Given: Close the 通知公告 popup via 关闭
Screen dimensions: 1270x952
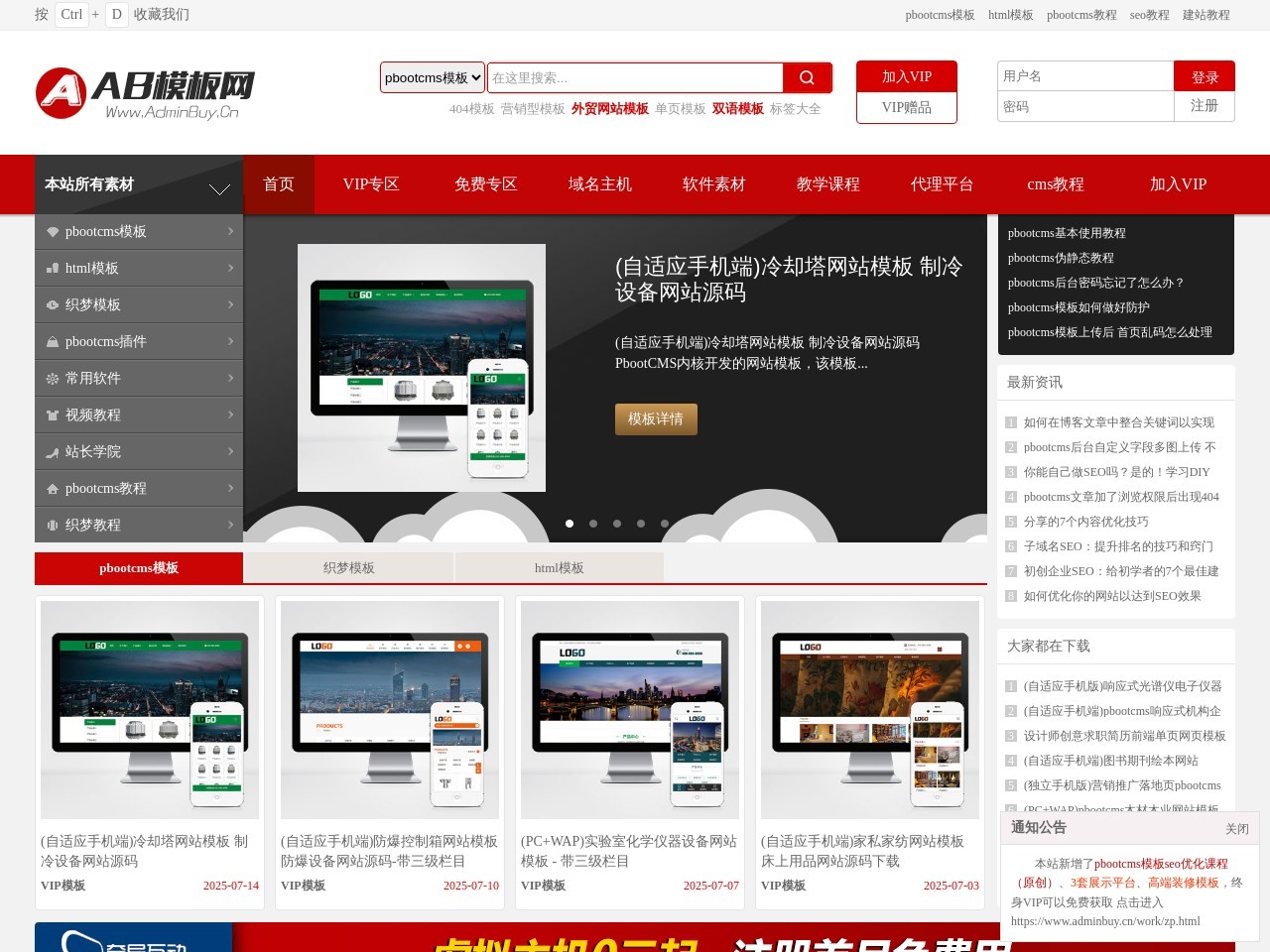Looking at the screenshot, I should click(x=1237, y=828).
